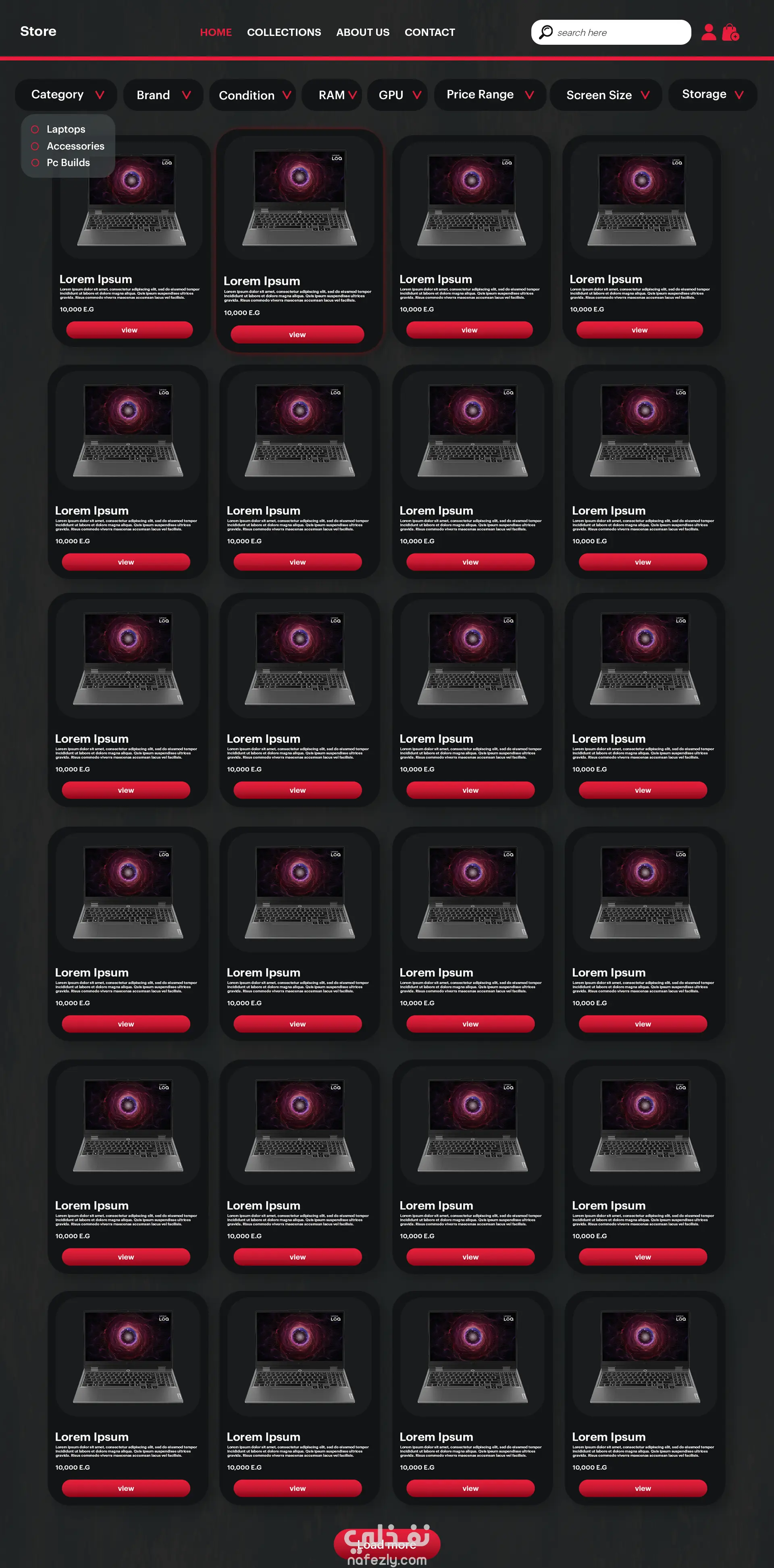The image size is (774, 1568).
Task: Expand the Category filter dropdown
Action: (67, 95)
